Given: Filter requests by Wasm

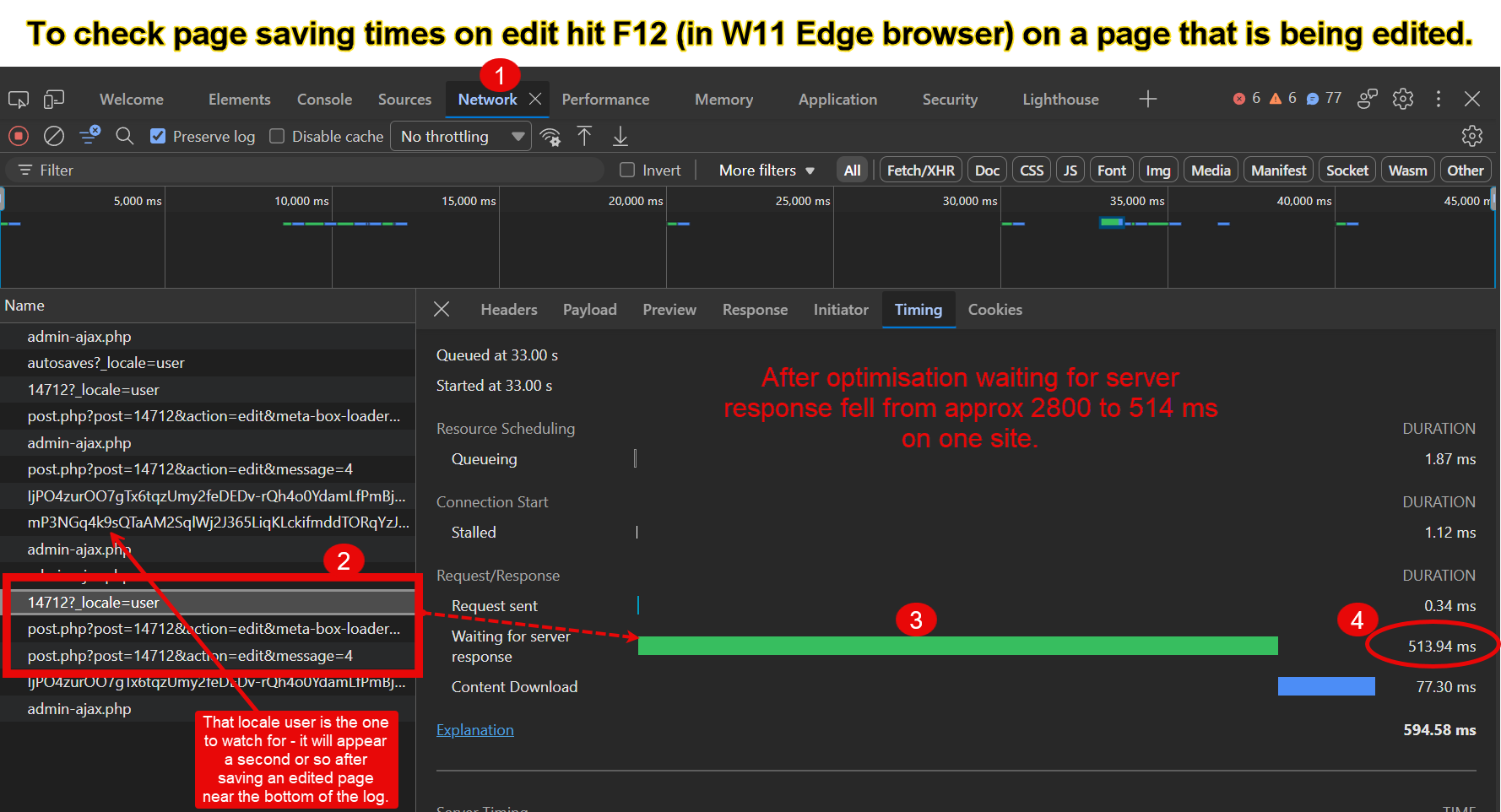Looking at the screenshot, I should pos(1407,171).
